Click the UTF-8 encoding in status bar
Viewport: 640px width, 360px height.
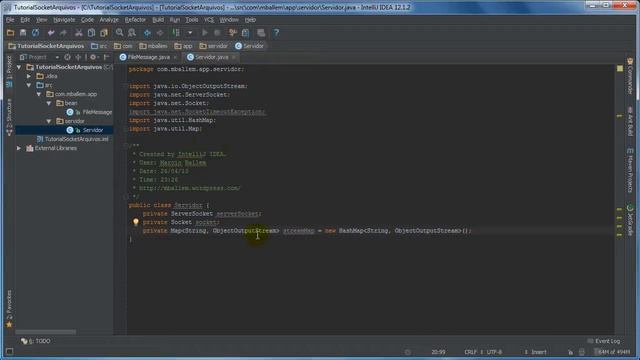click(494, 352)
